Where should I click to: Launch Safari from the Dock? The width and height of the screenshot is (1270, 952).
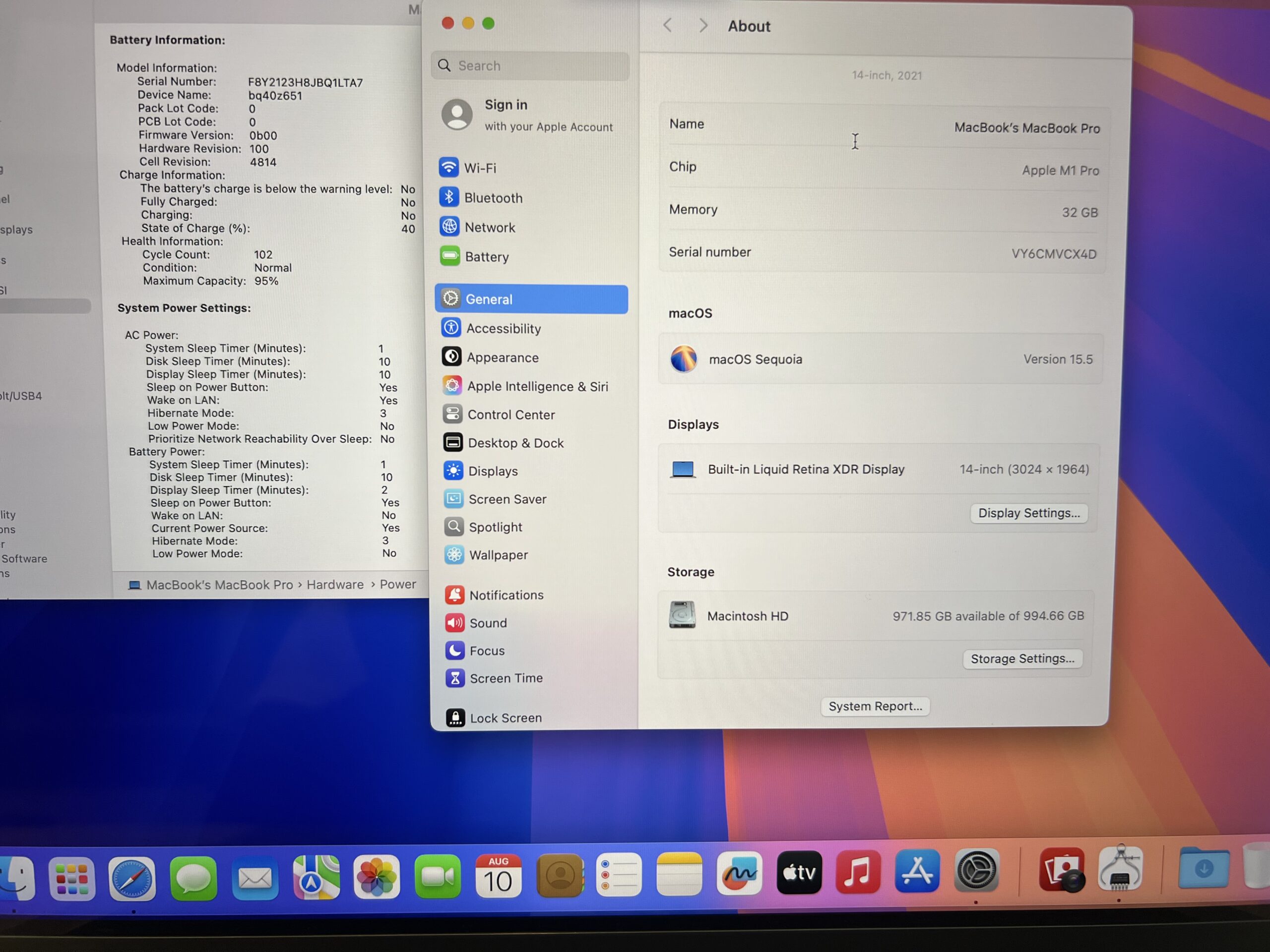point(132,878)
